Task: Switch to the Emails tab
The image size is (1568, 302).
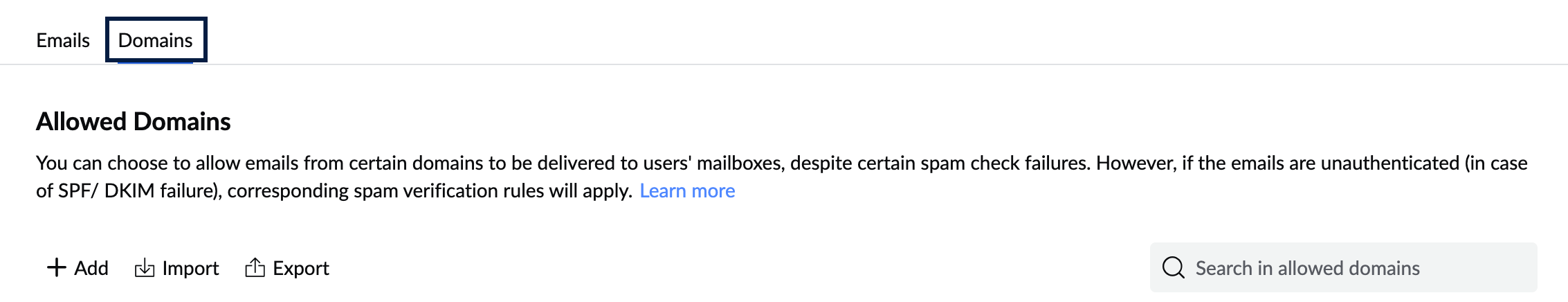Action: coord(63,40)
